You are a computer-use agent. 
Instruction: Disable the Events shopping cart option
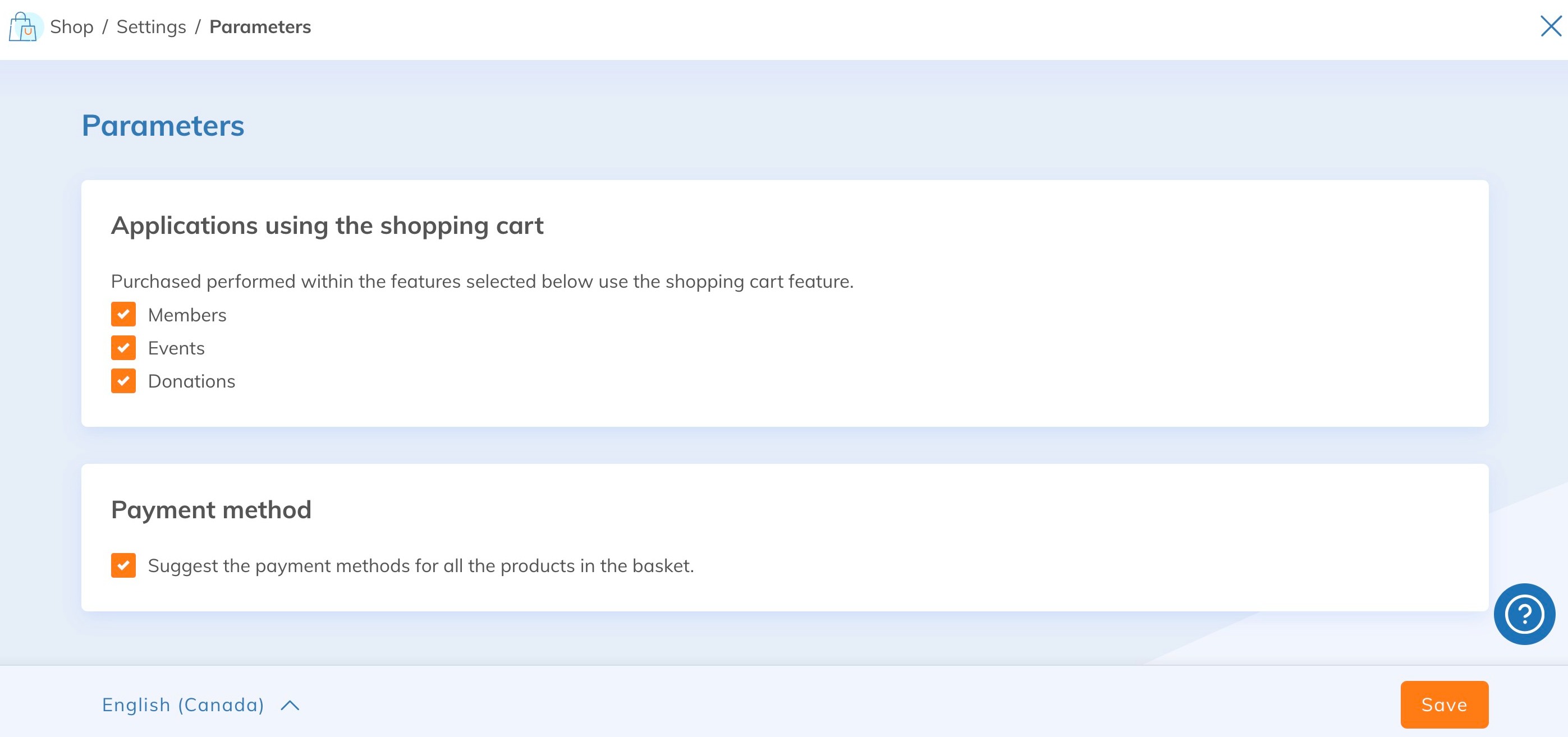click(123, 348)
